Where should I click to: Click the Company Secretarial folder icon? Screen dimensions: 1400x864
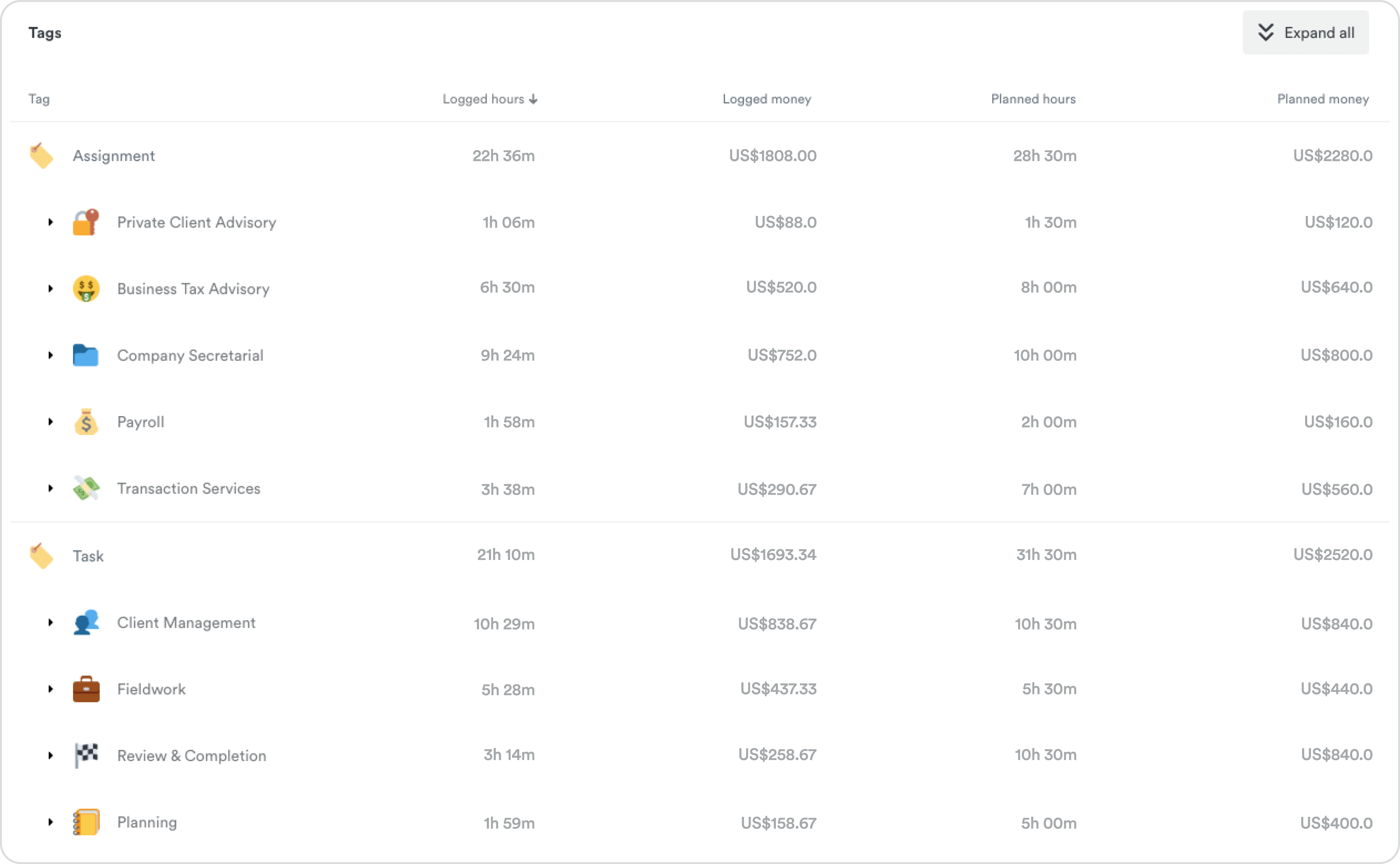[x=86, y=355]
